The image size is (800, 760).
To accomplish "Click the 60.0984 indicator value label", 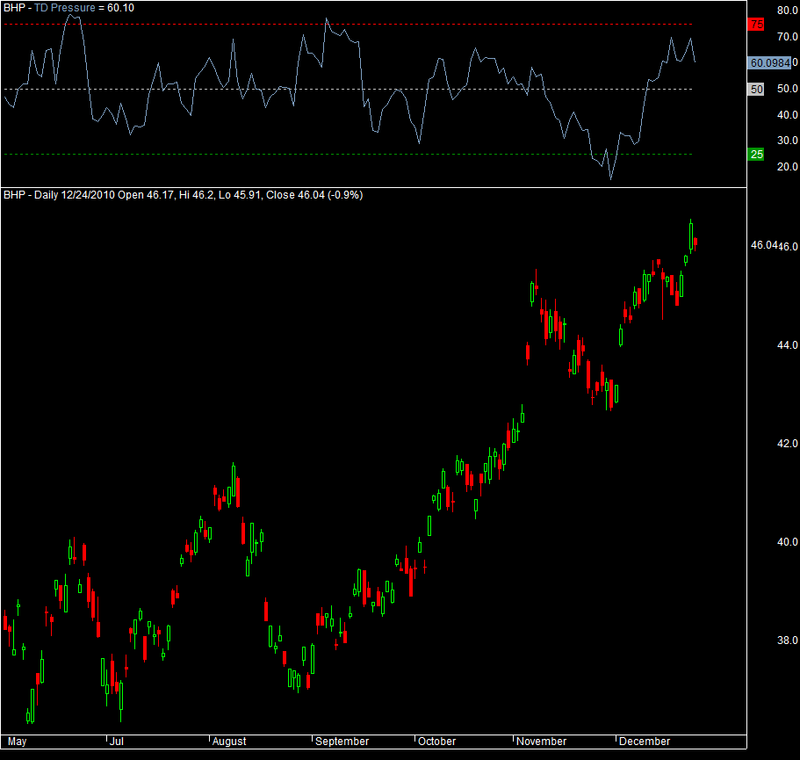I will [x=769, y=63].
